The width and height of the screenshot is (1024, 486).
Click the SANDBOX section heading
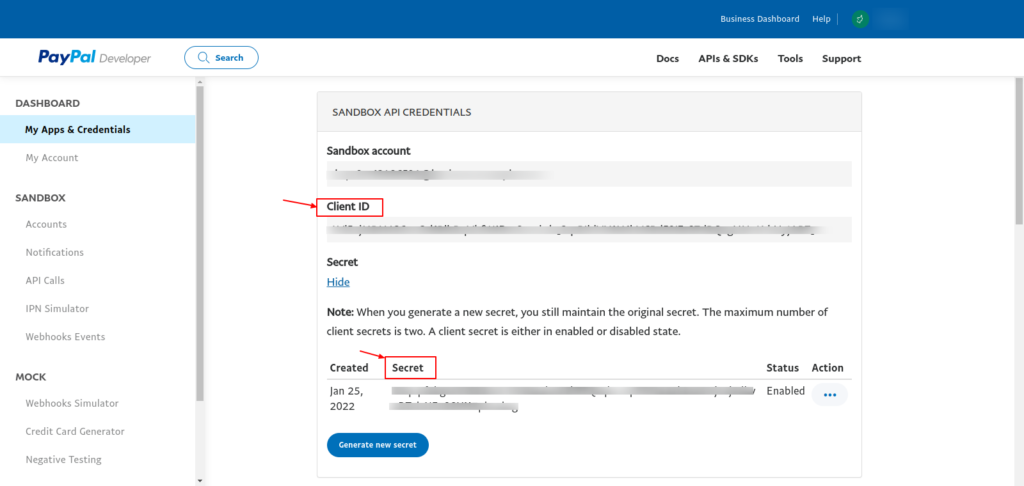click(x=40, y=197)
